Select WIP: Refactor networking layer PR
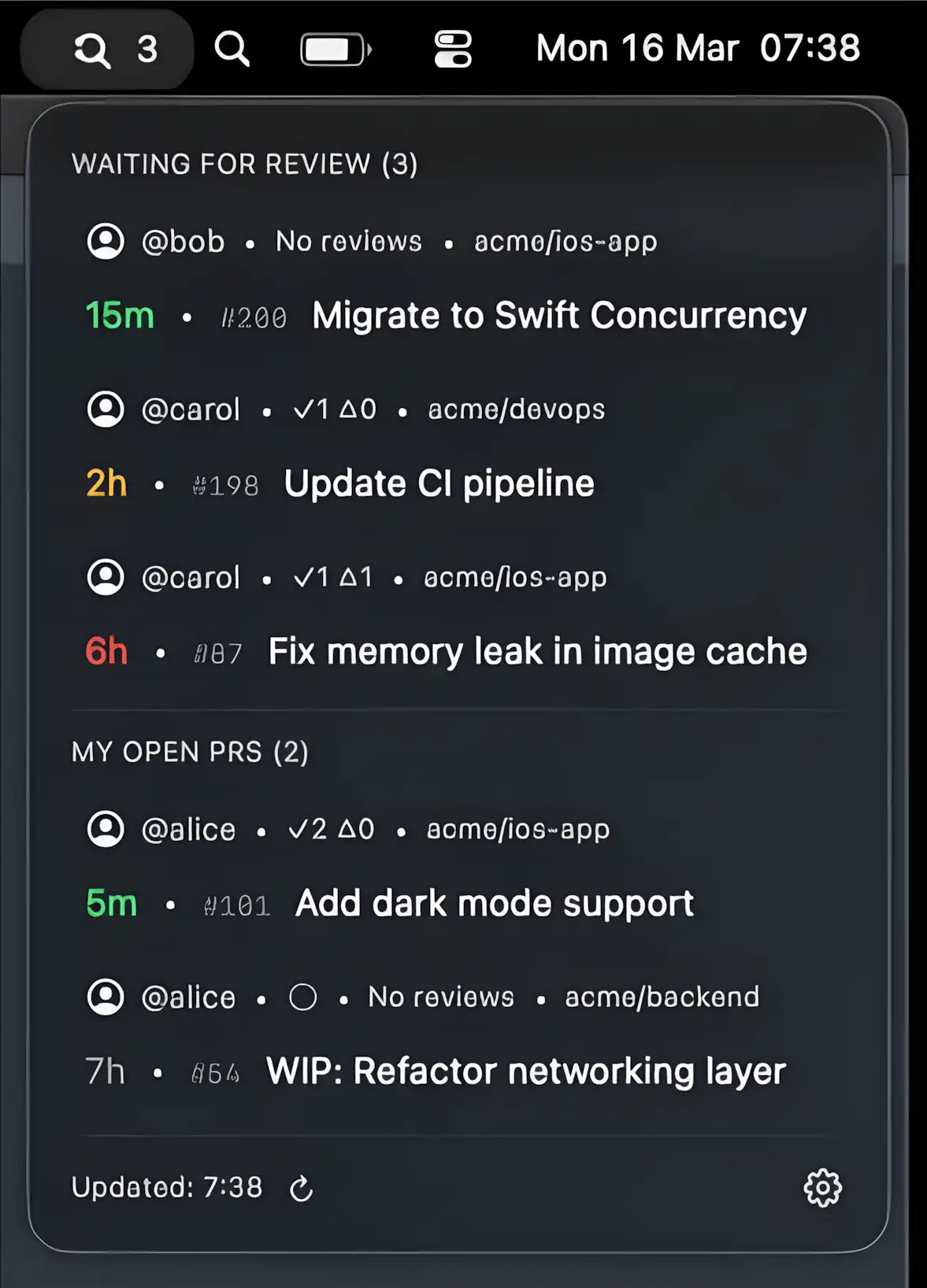This screenshot has width=927, height=1288. click(525, 1071)
